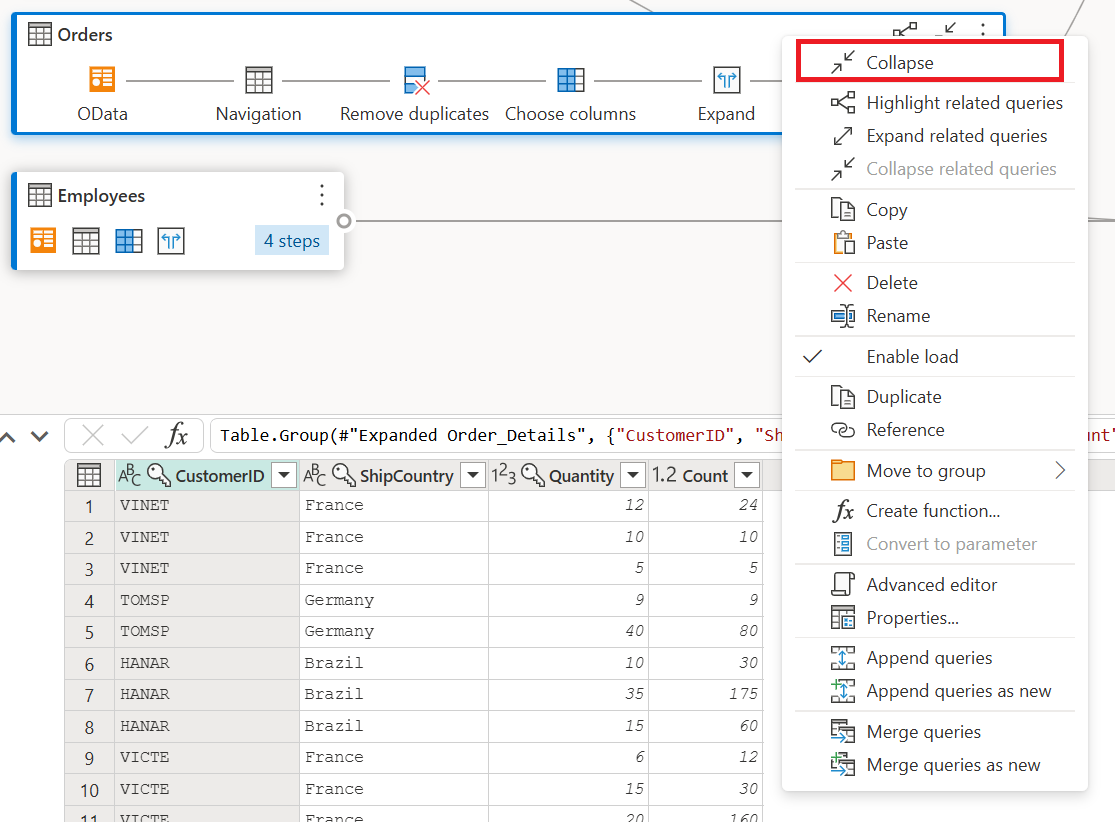Select the Remove duplicates step icon
The image size is (1115, 822).
416,80
